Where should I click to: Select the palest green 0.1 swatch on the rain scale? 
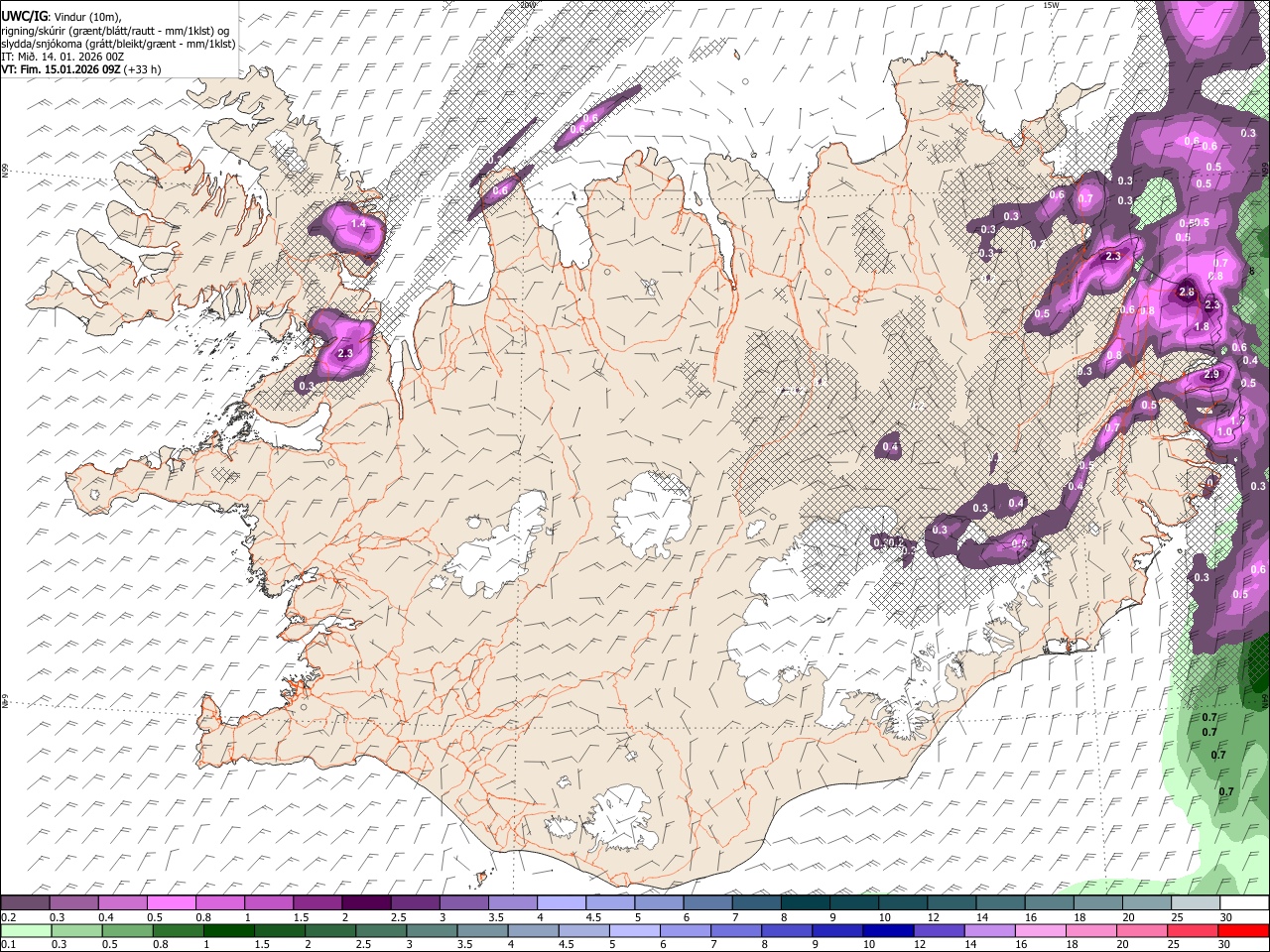coord(26,930)
